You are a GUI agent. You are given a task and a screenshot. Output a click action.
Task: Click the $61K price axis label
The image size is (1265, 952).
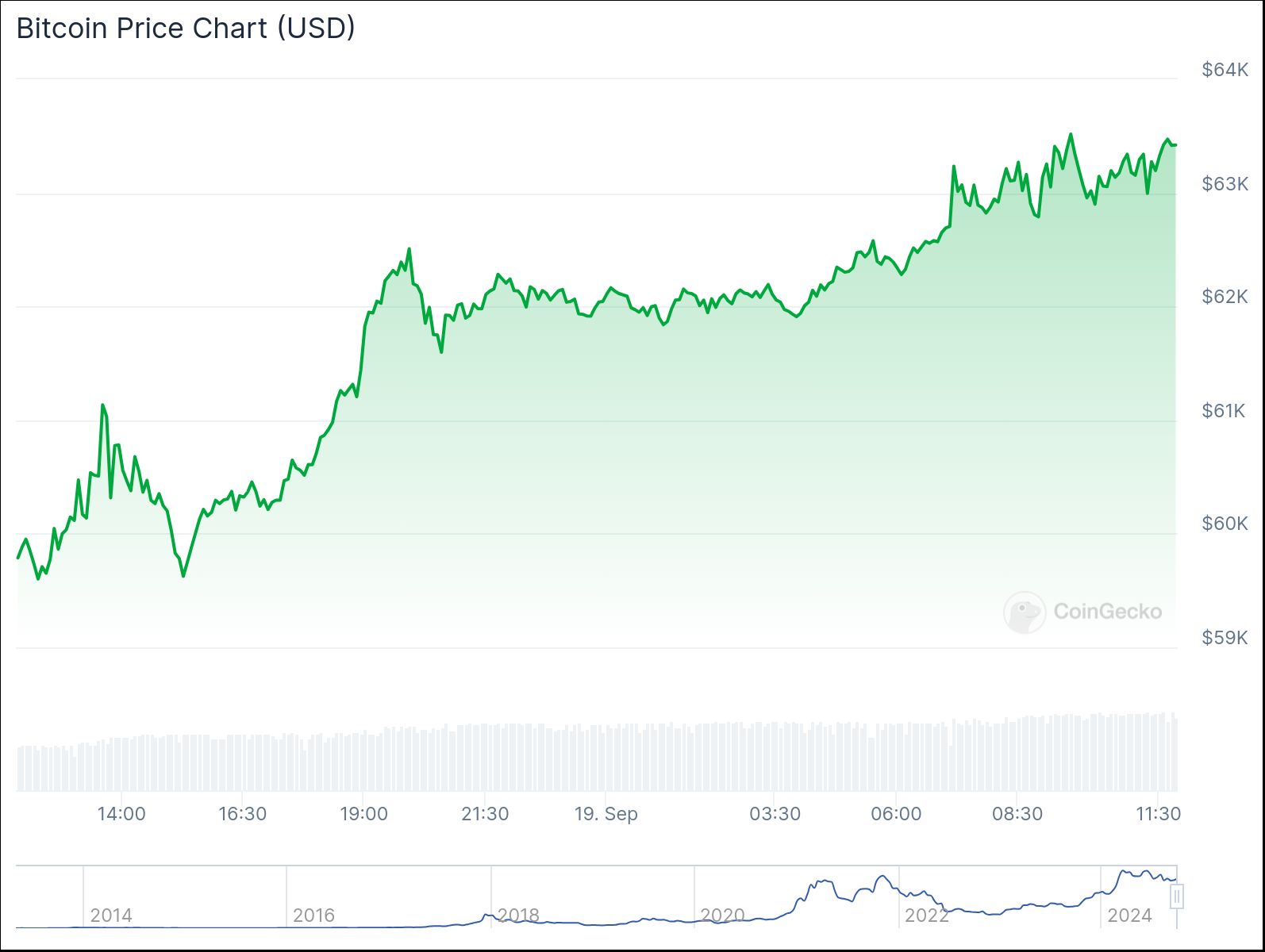click(x=1225, y=410)
